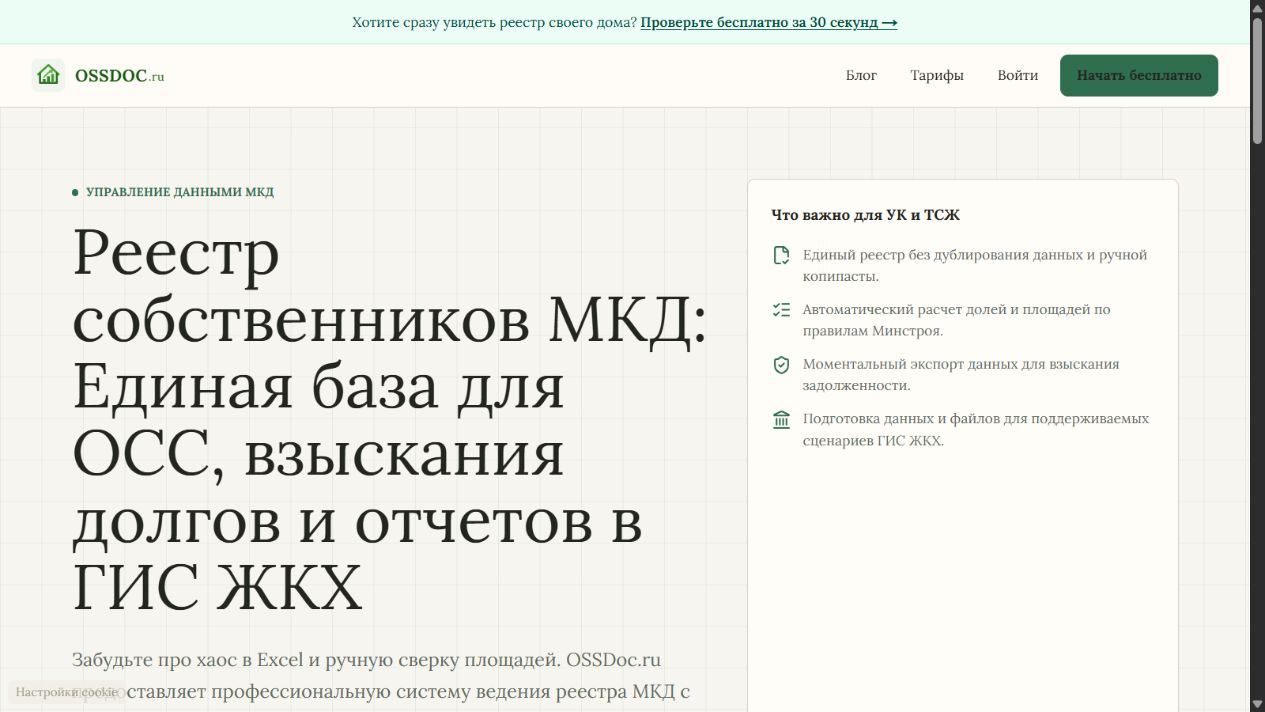Click the OSSDOC.ru brand name
1265x712 pixels.
(119, 76)
